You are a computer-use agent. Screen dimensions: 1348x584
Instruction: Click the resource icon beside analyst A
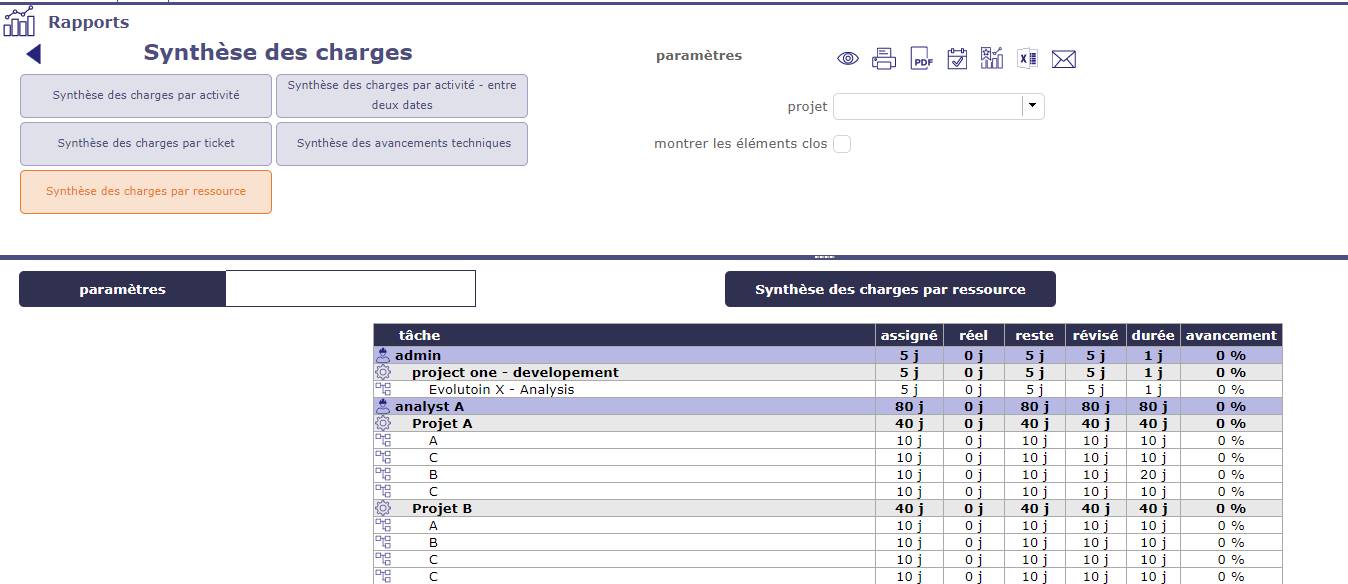click(382, 406)
